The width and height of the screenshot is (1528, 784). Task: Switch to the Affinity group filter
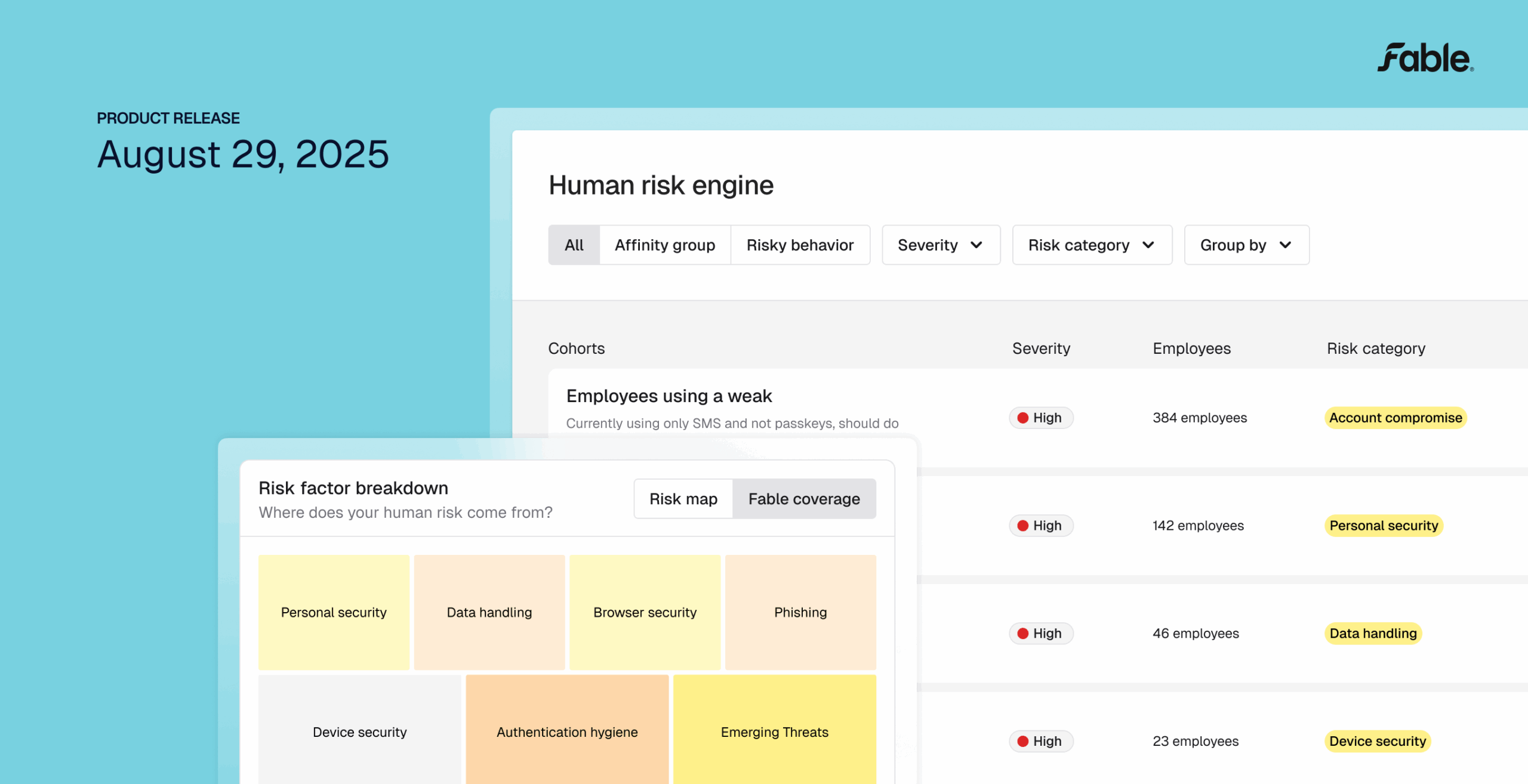pos(664,245)
